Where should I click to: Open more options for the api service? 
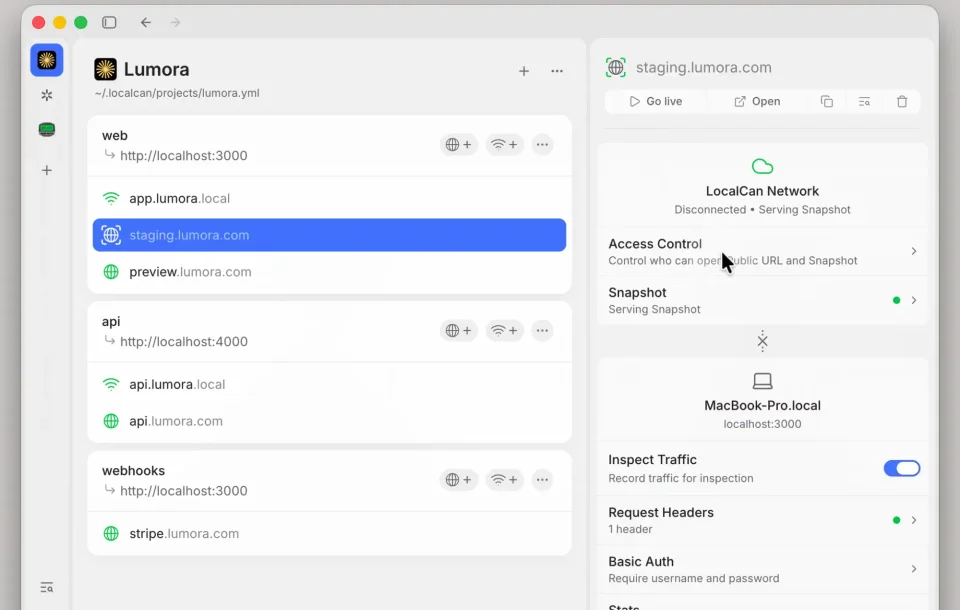tap(542, 331)
